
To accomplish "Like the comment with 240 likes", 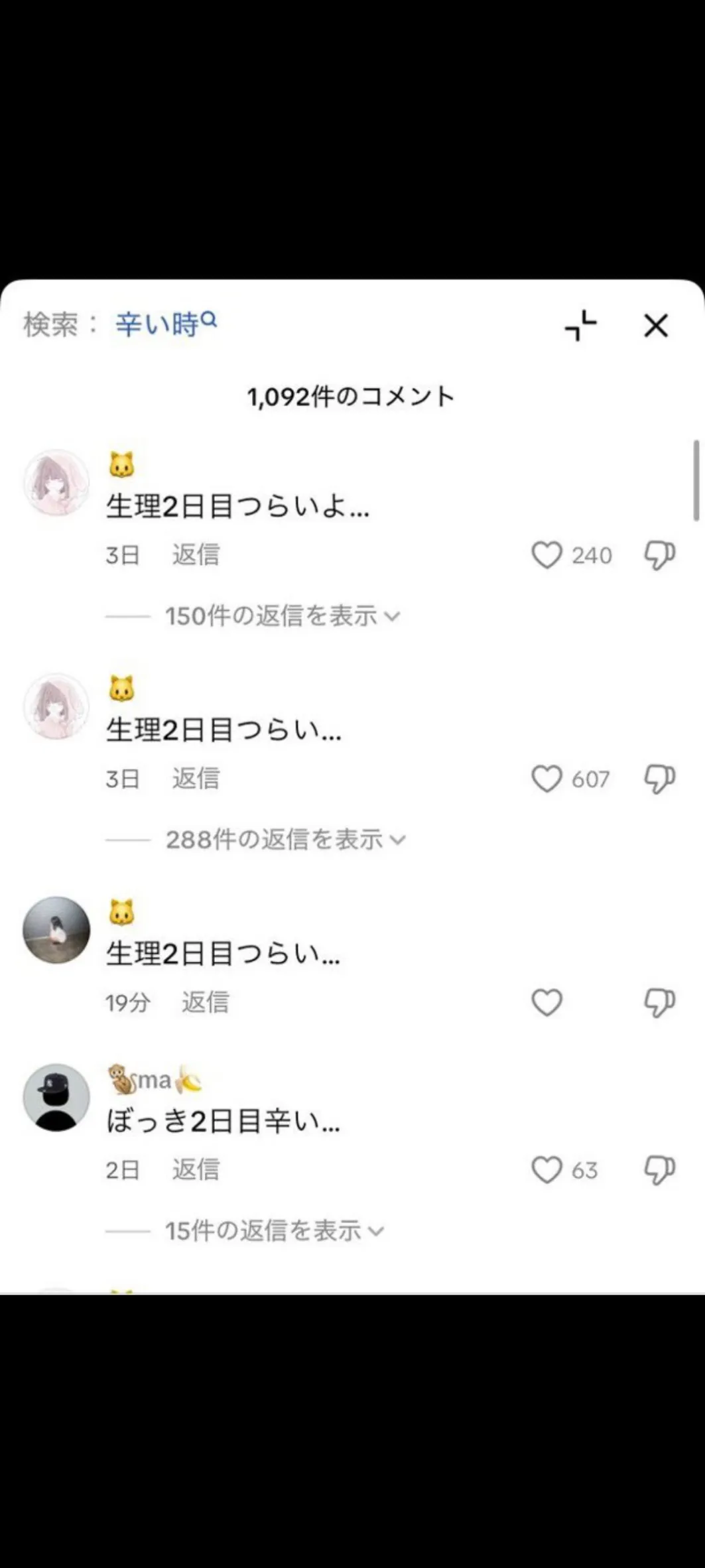I will (546, 555).
